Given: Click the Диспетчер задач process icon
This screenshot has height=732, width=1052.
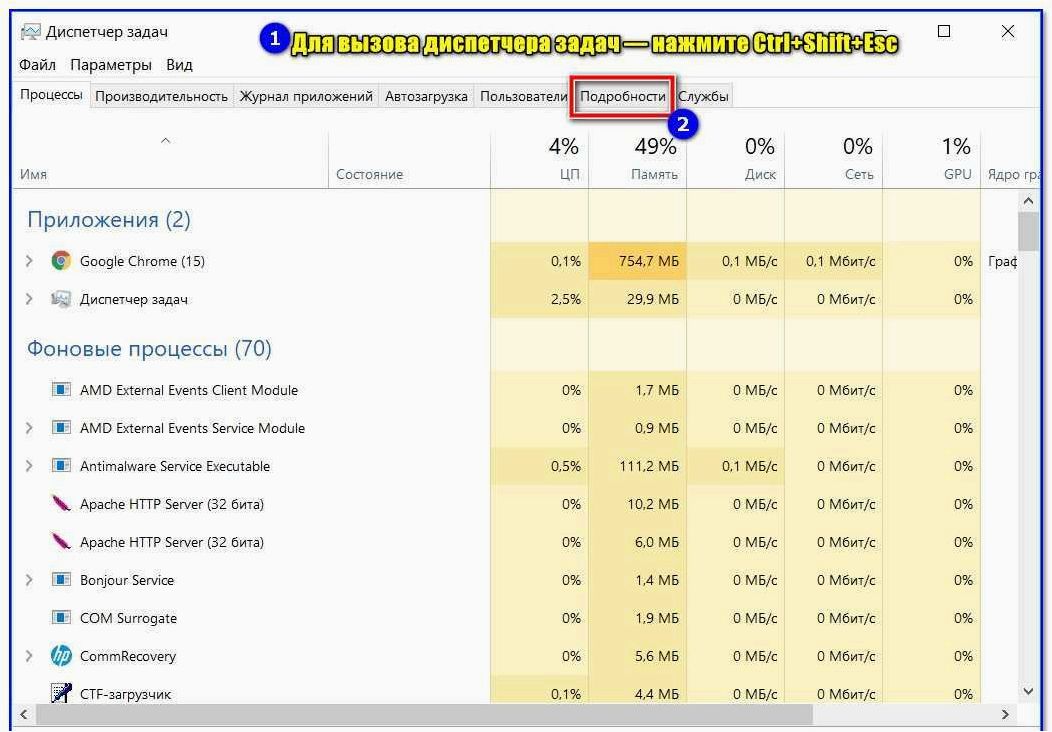Looking at the screenshot, I should coord(61,299).
